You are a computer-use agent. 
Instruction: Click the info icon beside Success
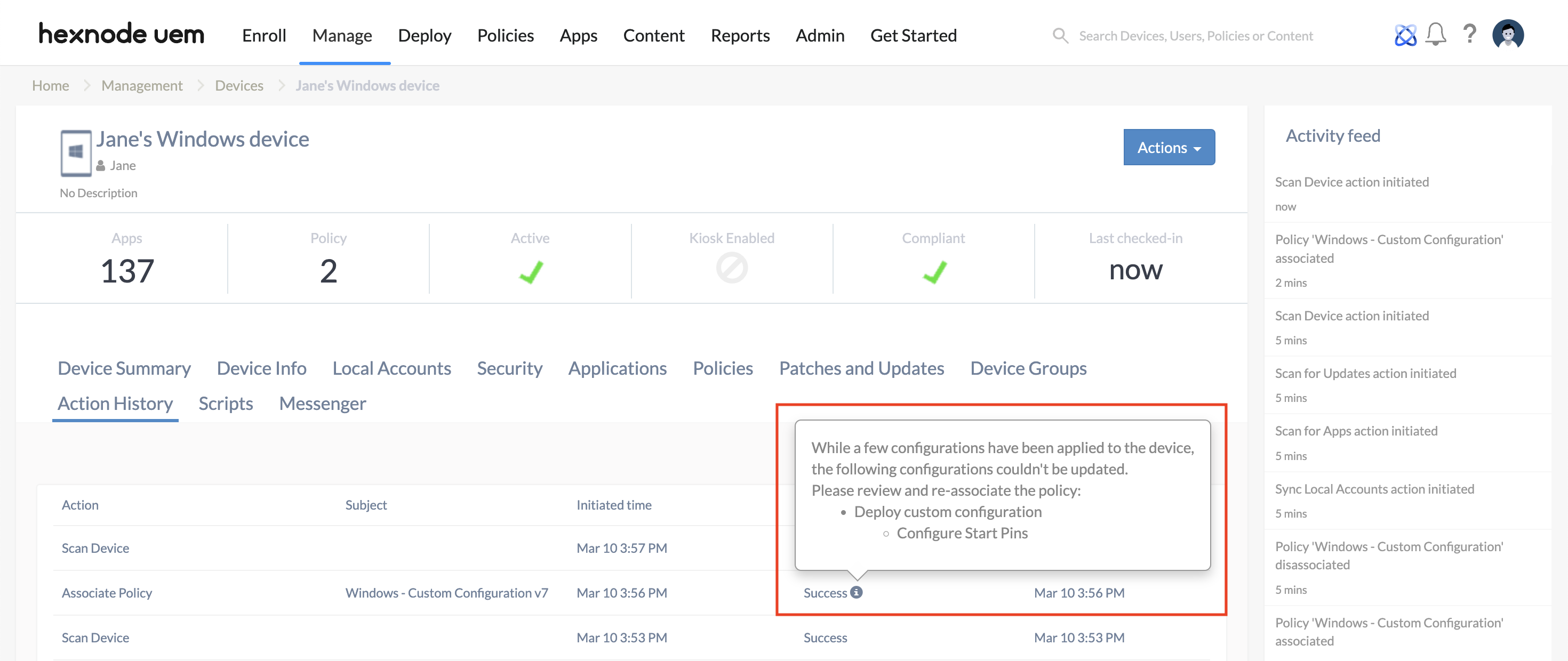point(856,592)
